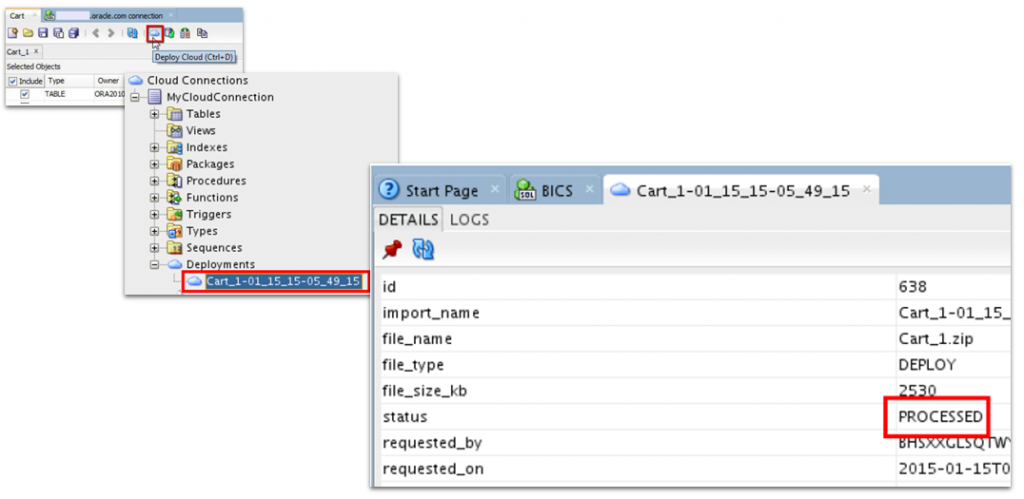Collapse the Deployments node

pos(155,264)
